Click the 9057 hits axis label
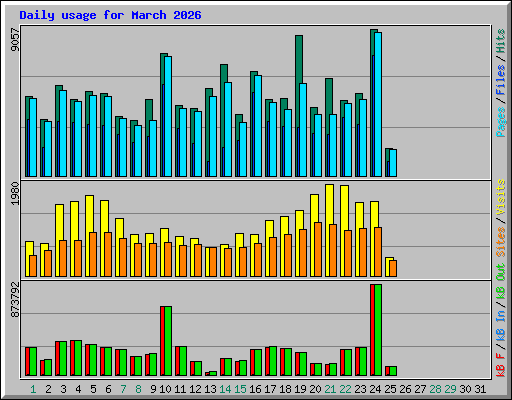Image resolution: width=512 pixels, height=400 pixels. (15, 40)
